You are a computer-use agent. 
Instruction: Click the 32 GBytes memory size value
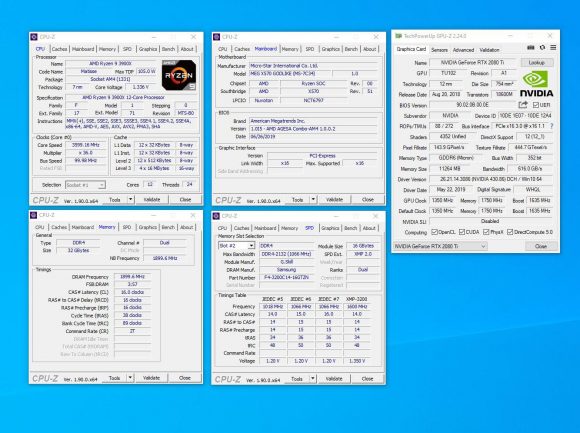click(78, 250)
